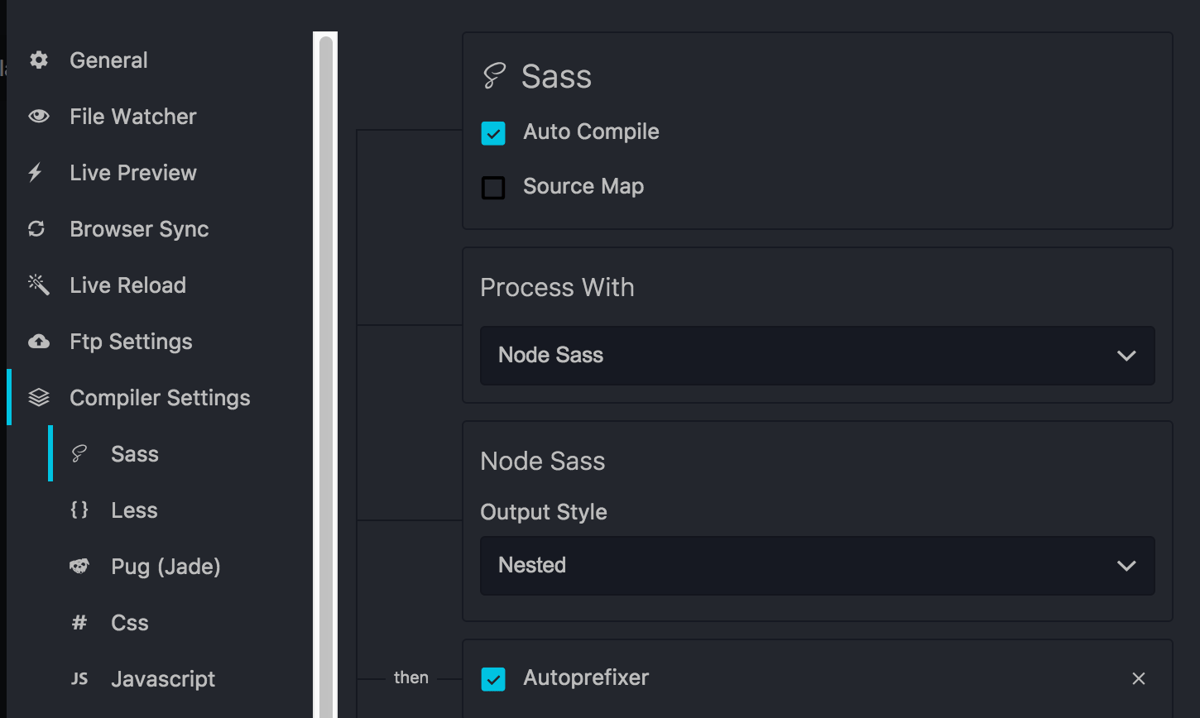This screenshot has height=718, width=1200.
Task: Select the File Watcher eye icon
Action: [x=38, y=116]
